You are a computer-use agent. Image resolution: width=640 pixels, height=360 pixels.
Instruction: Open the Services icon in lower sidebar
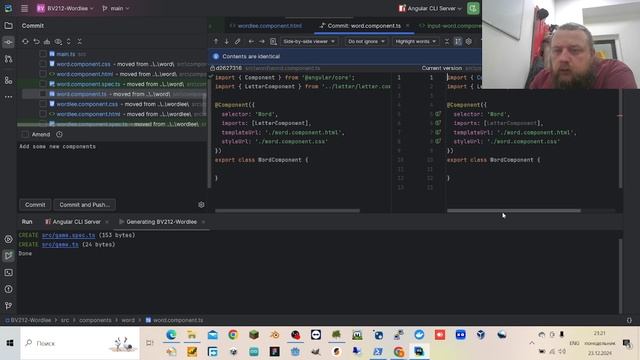8,239
